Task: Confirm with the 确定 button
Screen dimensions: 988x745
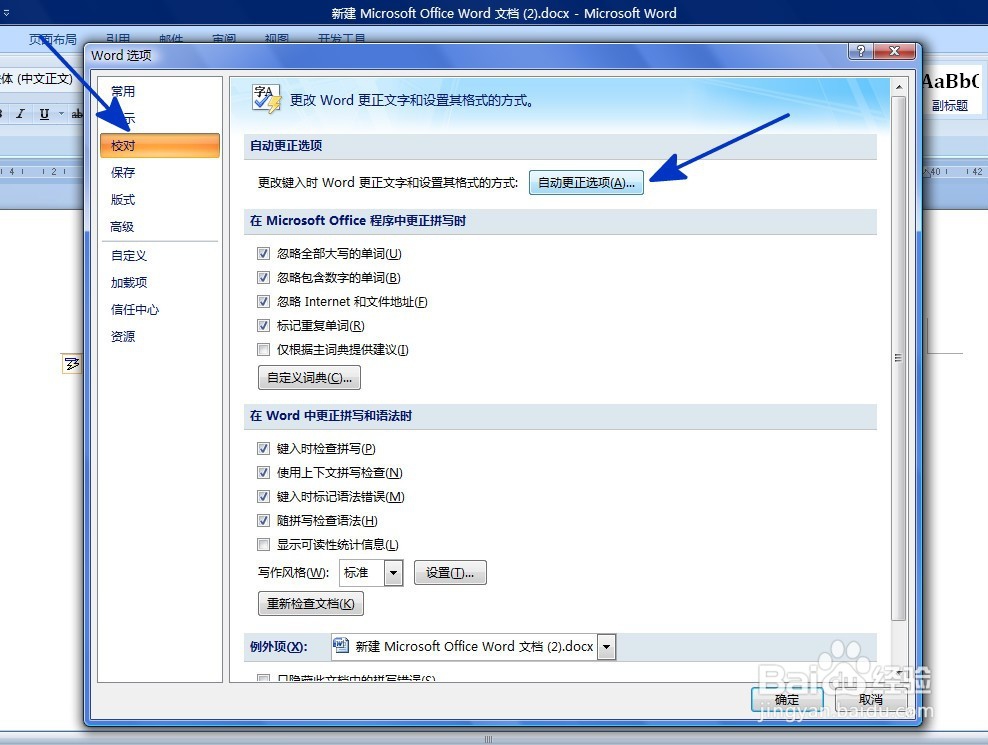Action: click(x=787, y=700)
